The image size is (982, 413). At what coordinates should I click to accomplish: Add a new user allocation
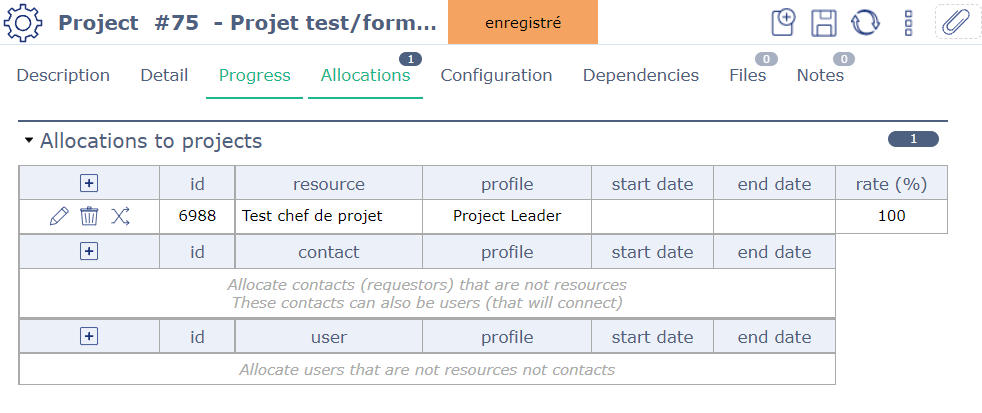coord(89,337)
